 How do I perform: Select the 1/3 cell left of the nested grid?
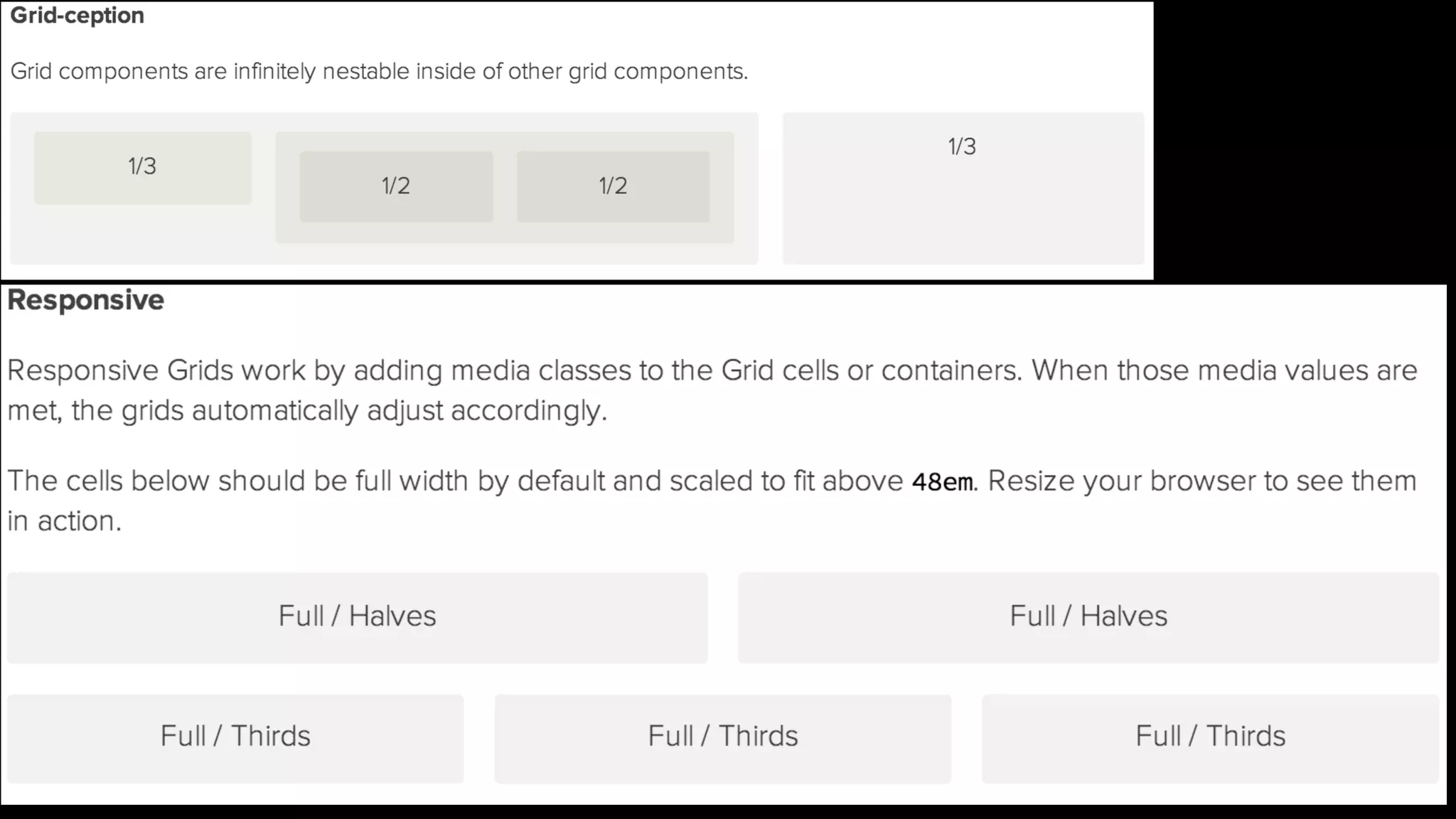tap(142, 167)
